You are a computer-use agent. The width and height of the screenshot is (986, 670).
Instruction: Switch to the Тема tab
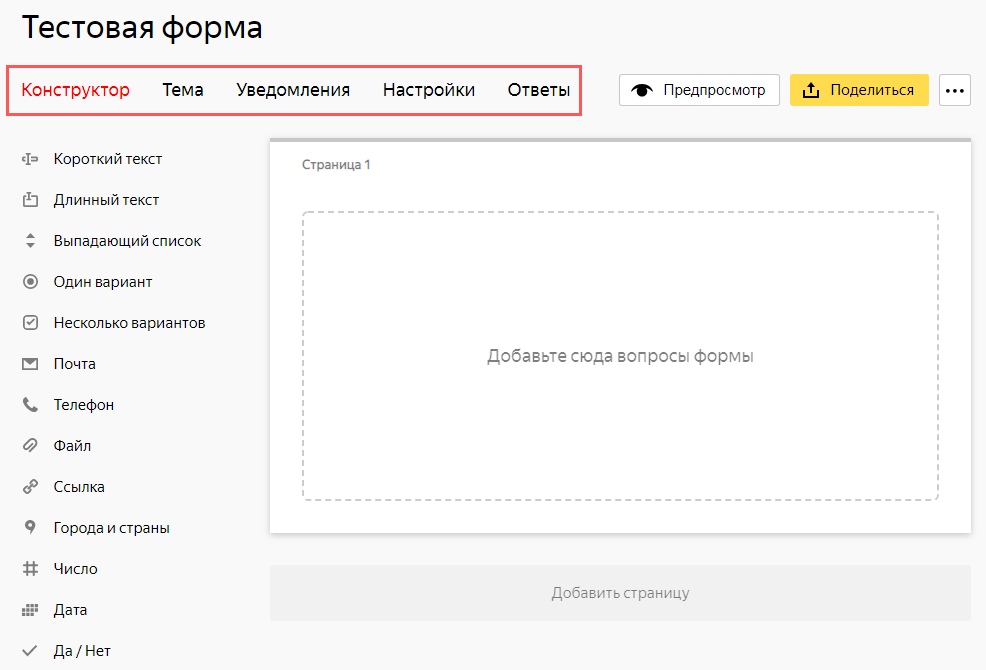[183, 90]
